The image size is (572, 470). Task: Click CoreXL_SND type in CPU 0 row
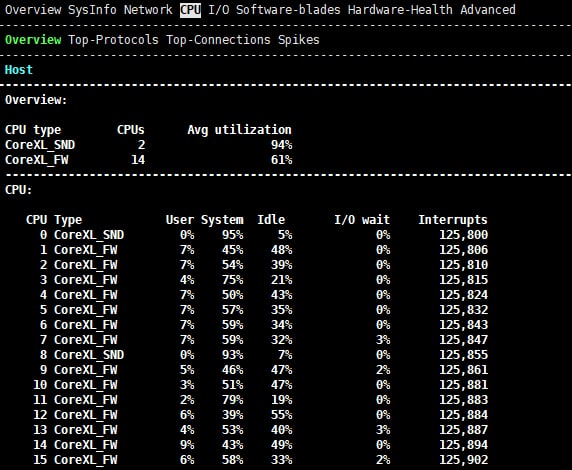click(89, 235)
